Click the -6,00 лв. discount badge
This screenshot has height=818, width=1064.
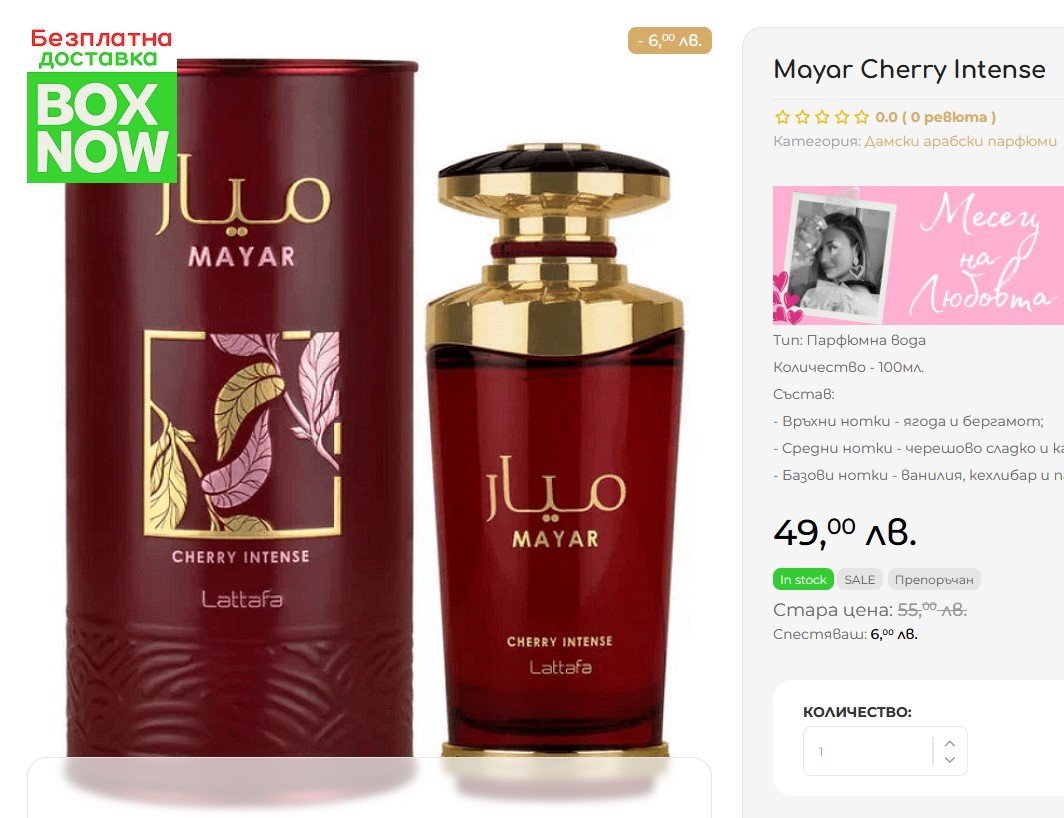(669, 41)
